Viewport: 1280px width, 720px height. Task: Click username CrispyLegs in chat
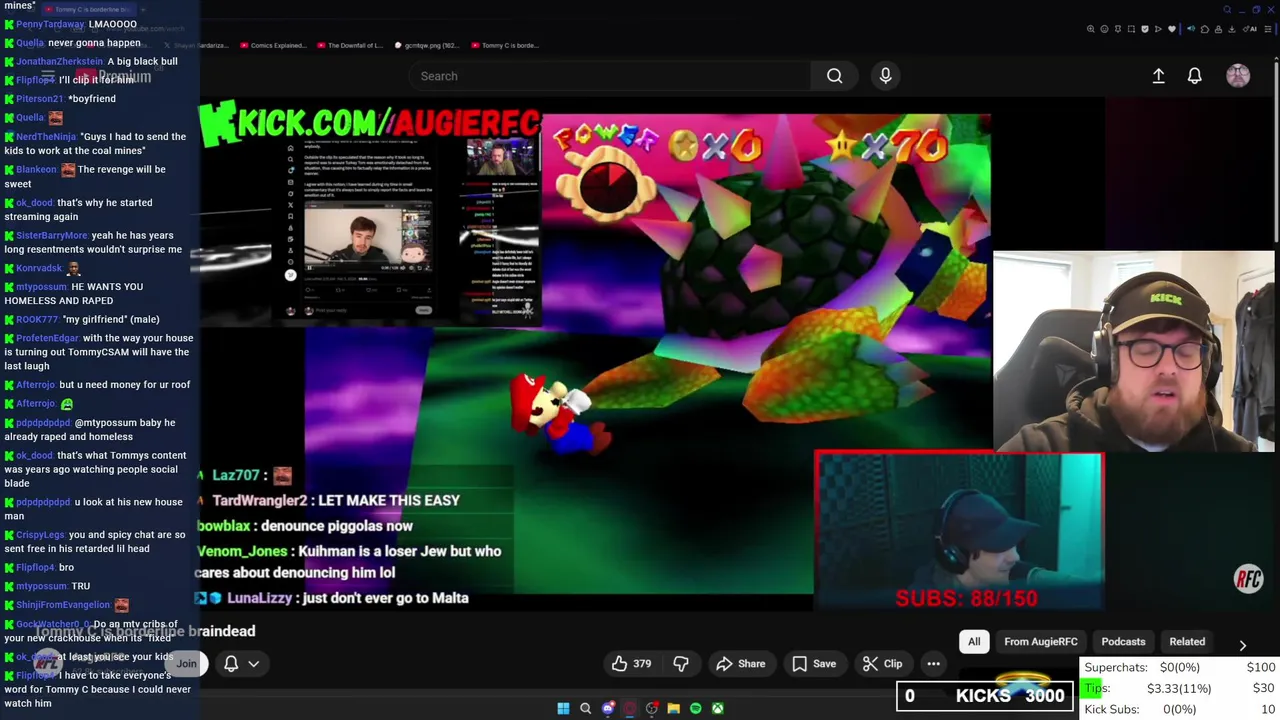tap(41, 535)
